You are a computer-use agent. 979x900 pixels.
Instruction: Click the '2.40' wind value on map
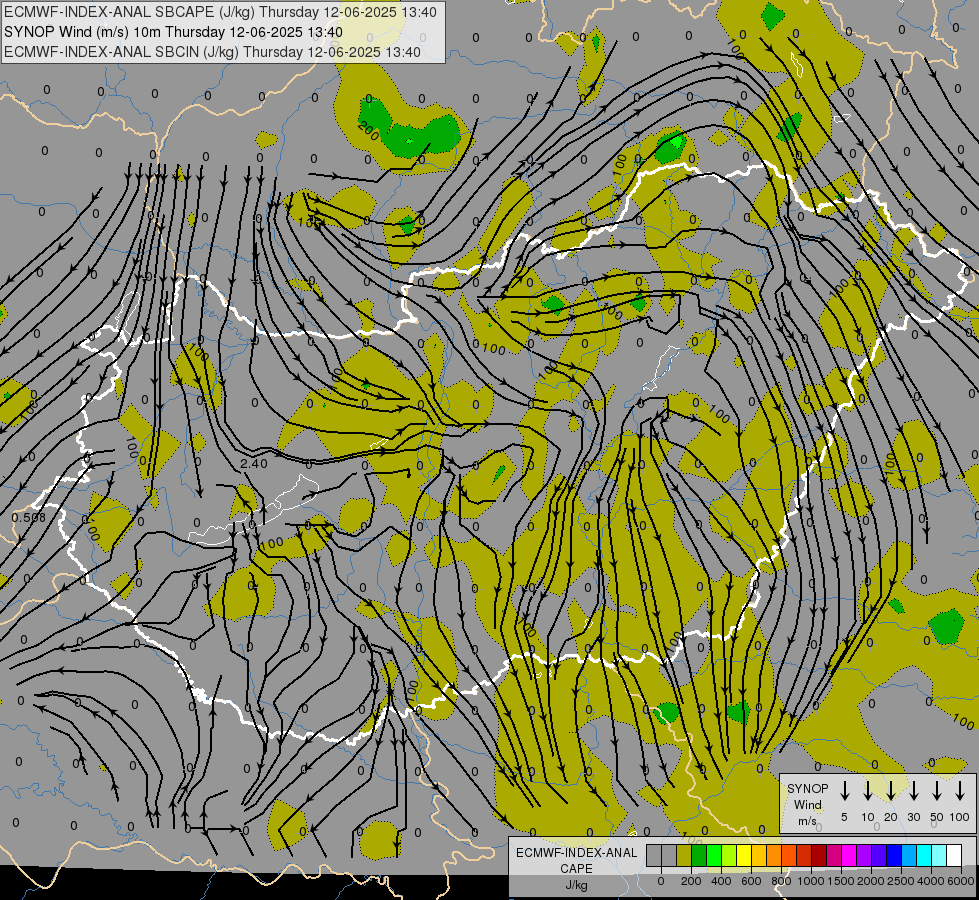pyautogui.click(x=253, y=463)
